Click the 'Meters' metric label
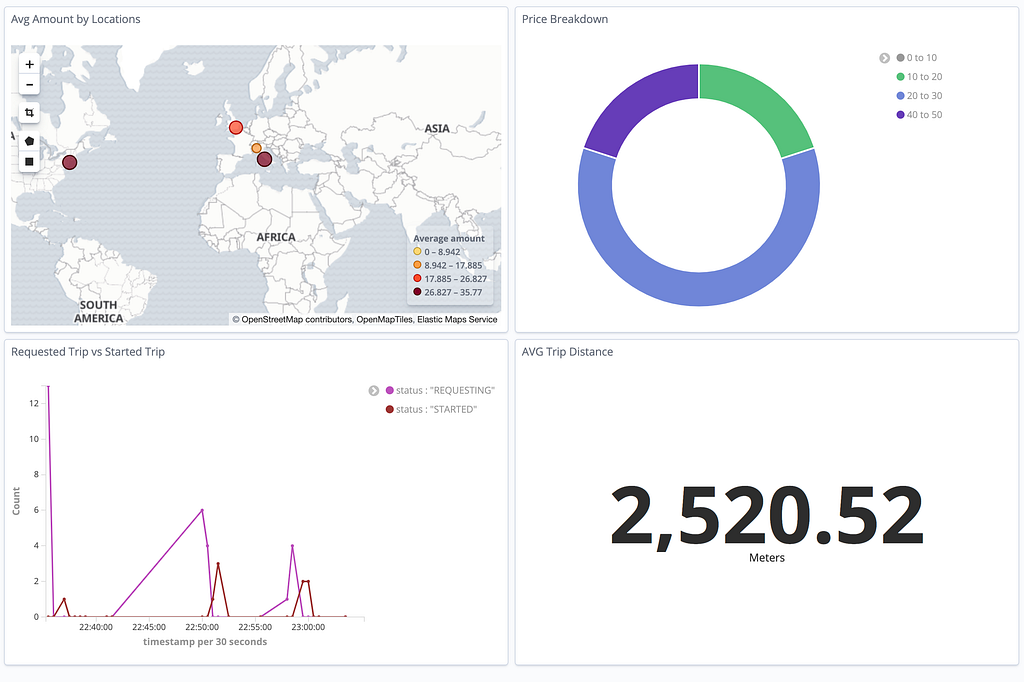 (767, 558)
